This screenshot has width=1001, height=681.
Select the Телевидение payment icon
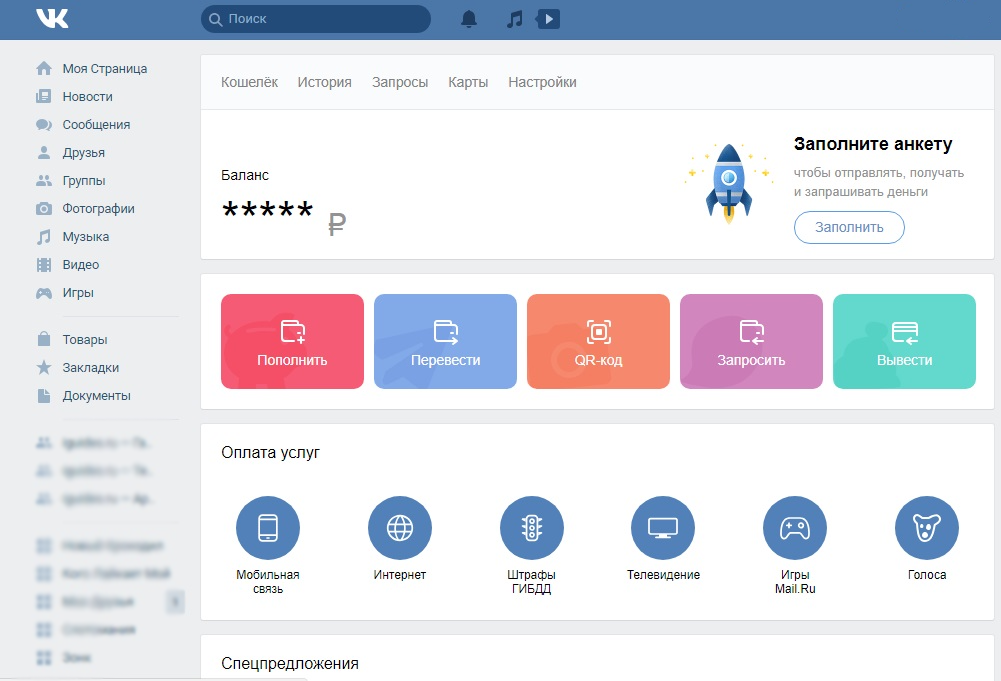[663, 528]
